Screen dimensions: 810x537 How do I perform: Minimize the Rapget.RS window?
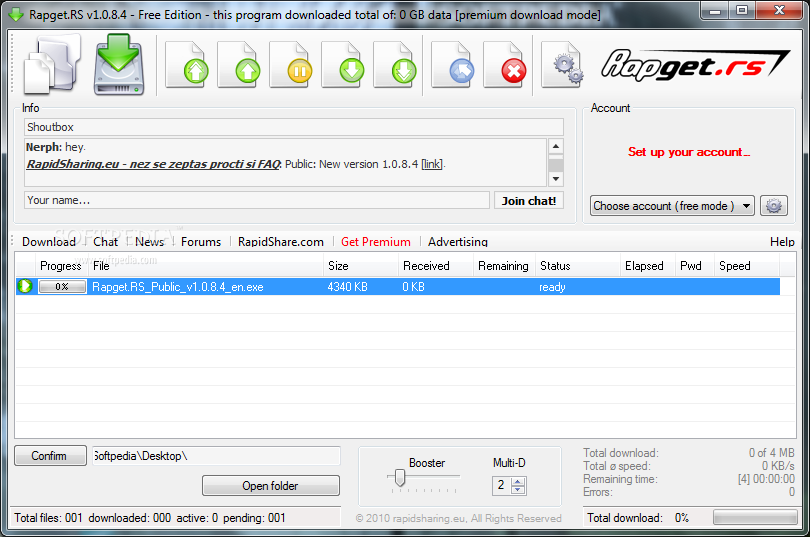click(715, 11)
